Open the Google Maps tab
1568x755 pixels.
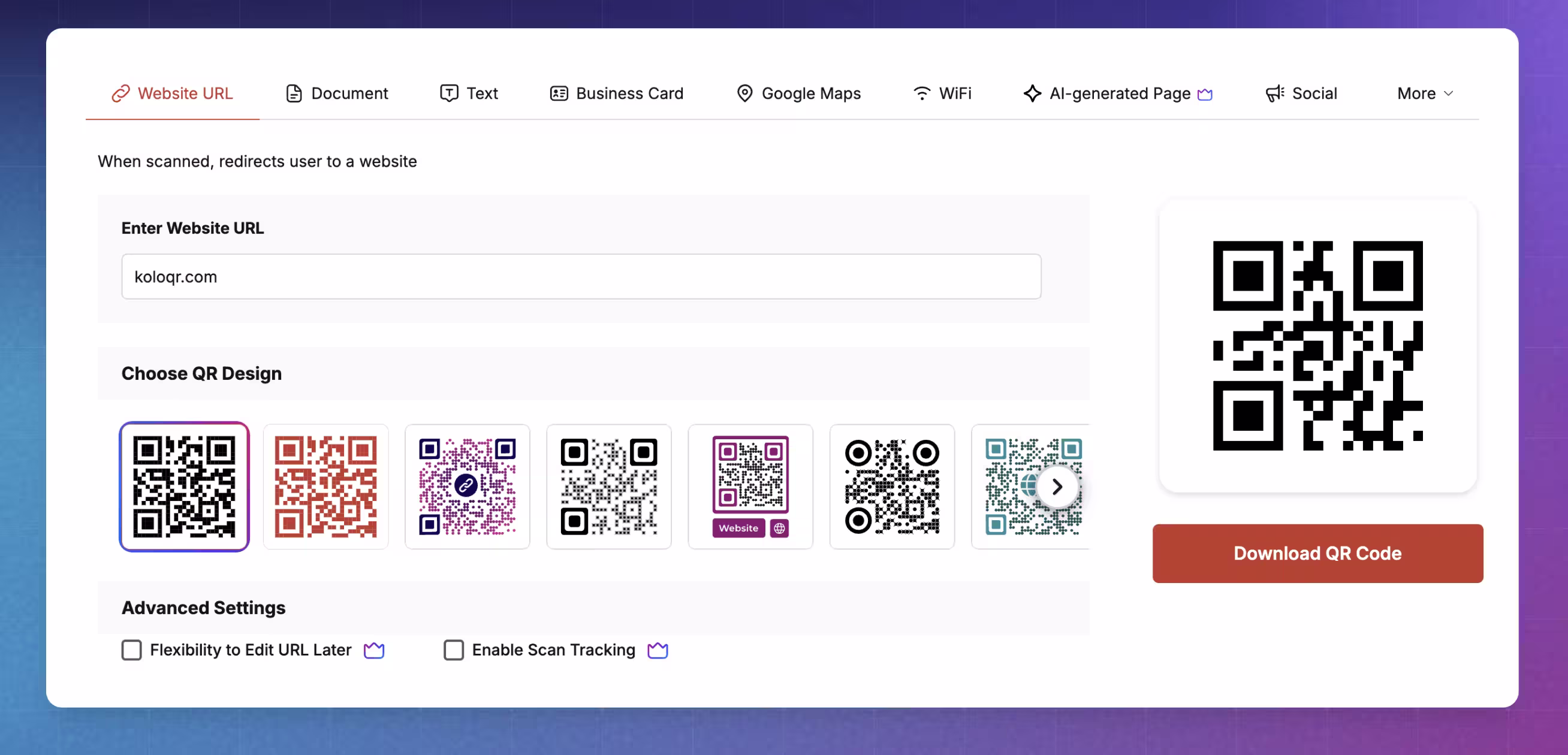click(798, 93)
